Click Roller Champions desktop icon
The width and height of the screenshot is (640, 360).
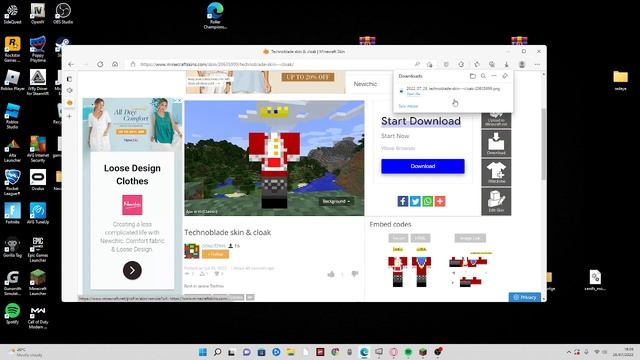click(215, 16)
